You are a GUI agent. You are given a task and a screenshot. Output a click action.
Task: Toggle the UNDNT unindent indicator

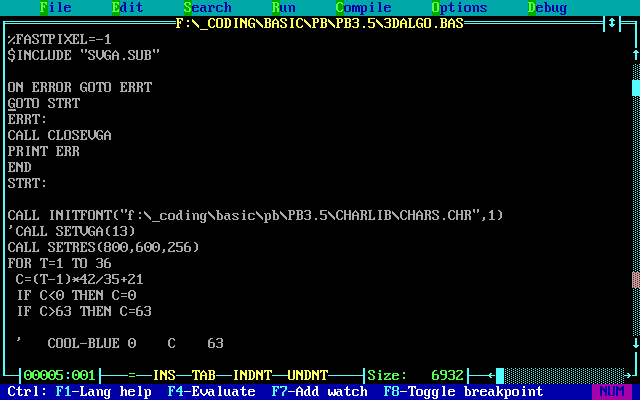308,375
